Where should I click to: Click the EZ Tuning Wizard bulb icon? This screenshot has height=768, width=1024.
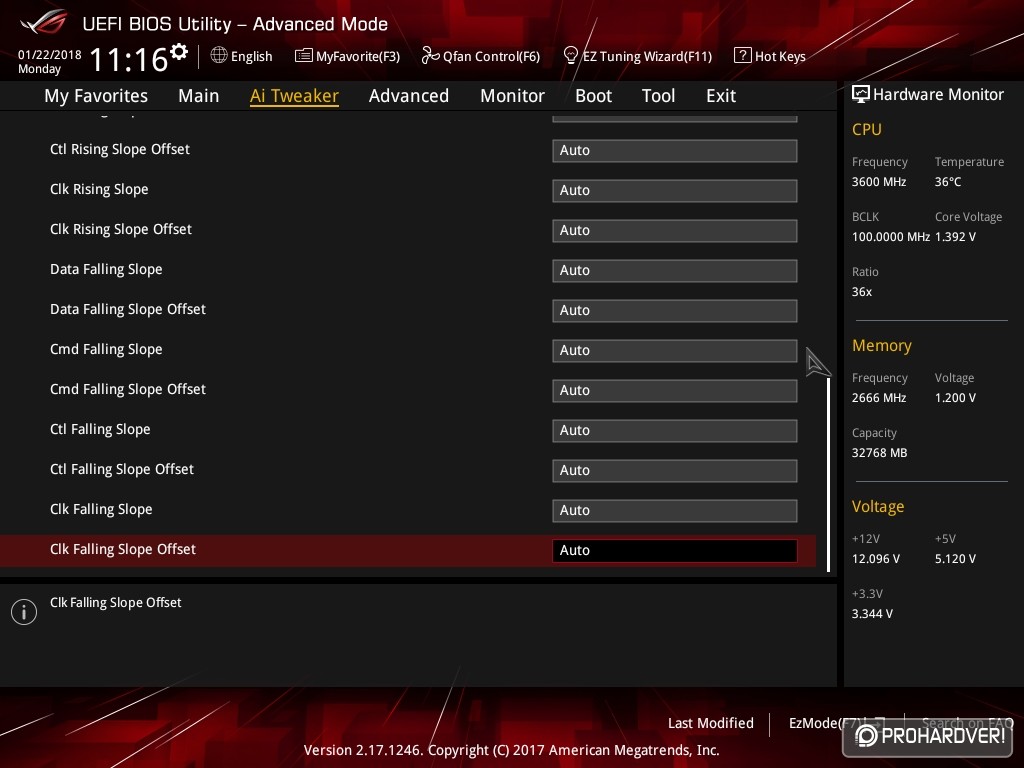point(570,56)
